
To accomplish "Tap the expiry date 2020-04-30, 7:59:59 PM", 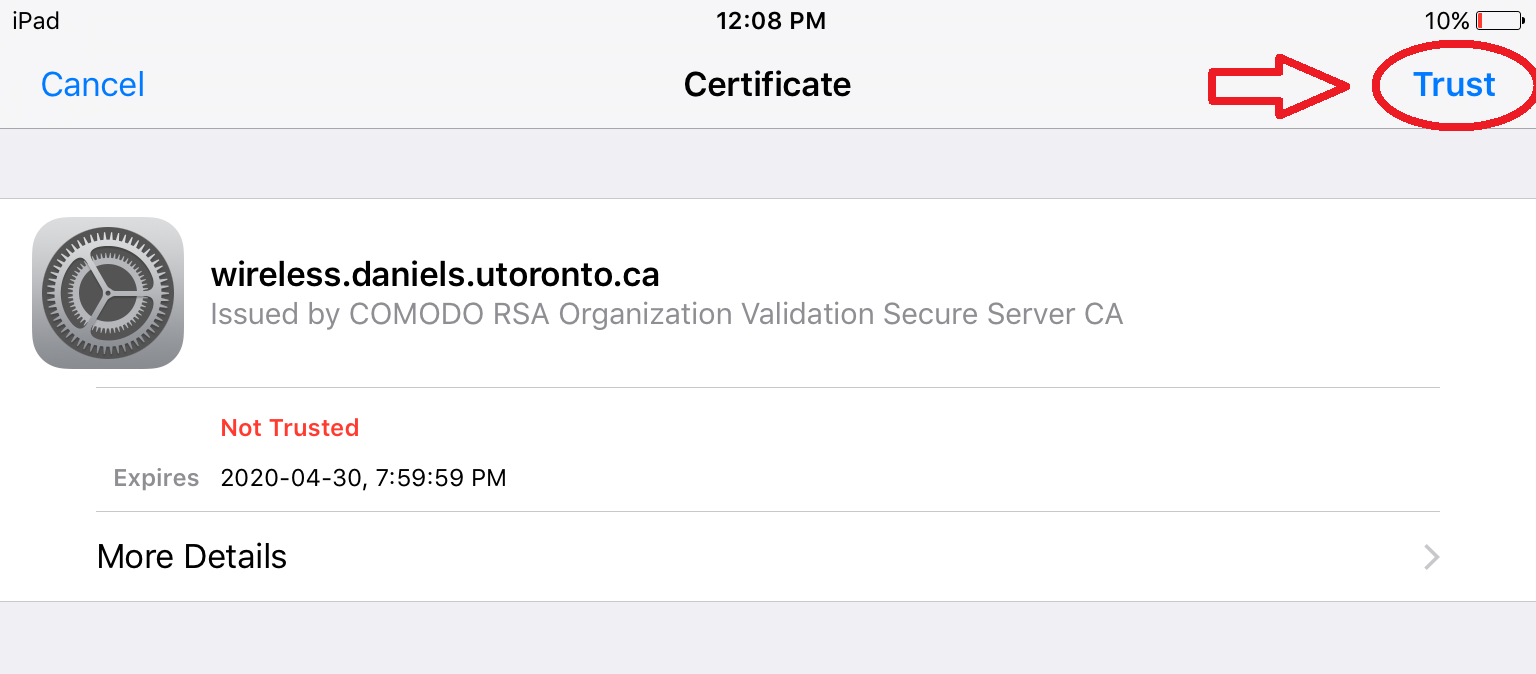I will click(363, 478).
